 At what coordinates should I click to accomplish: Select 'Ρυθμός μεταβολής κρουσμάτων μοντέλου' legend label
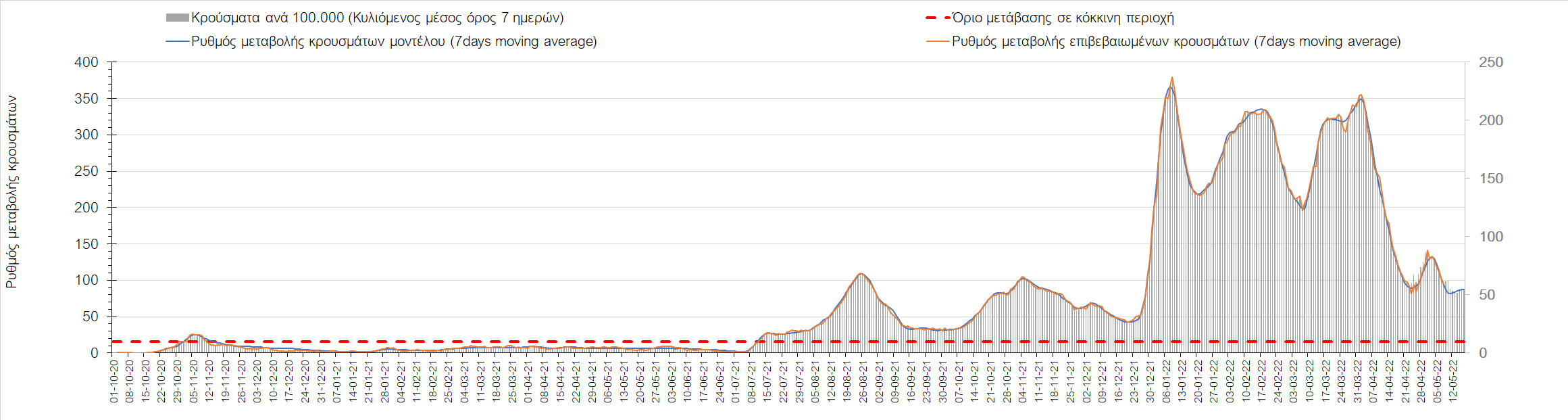pos(394,41)
